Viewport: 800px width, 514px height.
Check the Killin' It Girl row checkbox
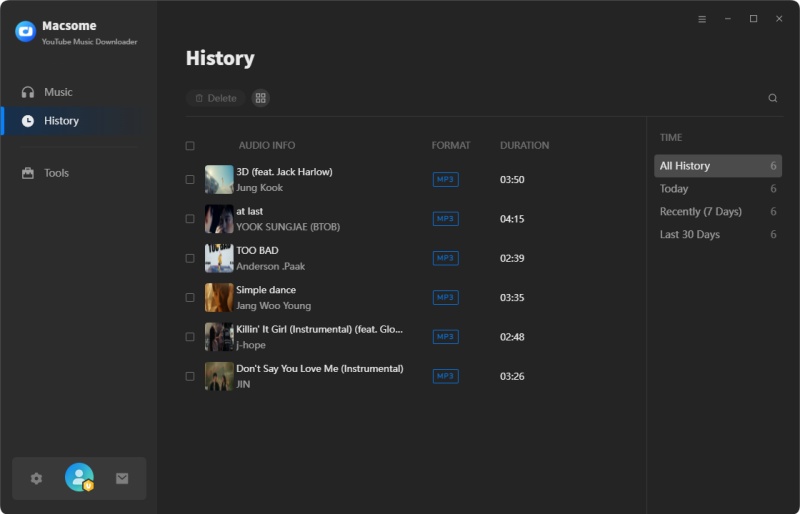[190, 337]
